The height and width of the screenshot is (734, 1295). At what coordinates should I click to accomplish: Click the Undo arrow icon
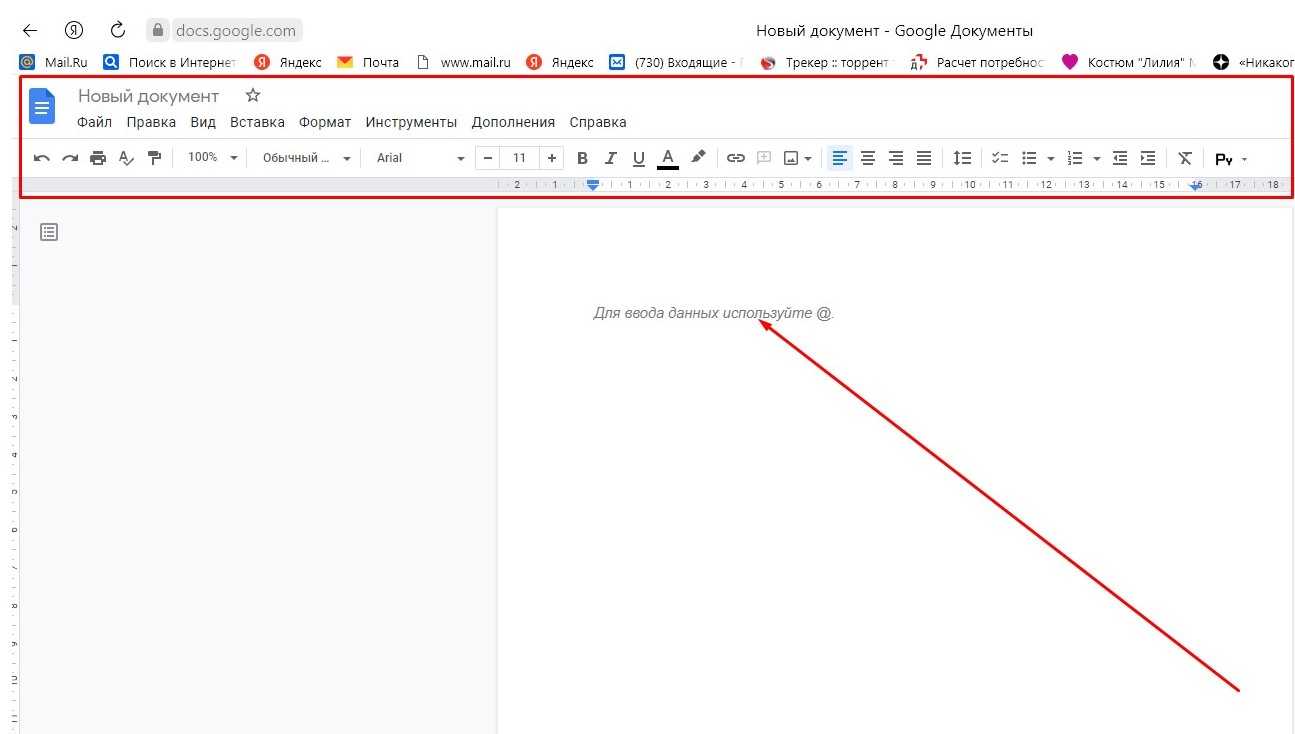(42, 158)
